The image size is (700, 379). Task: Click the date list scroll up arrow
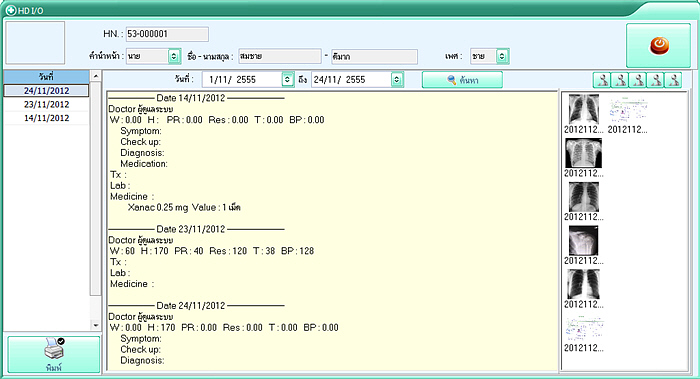click(x=96, y=76)
